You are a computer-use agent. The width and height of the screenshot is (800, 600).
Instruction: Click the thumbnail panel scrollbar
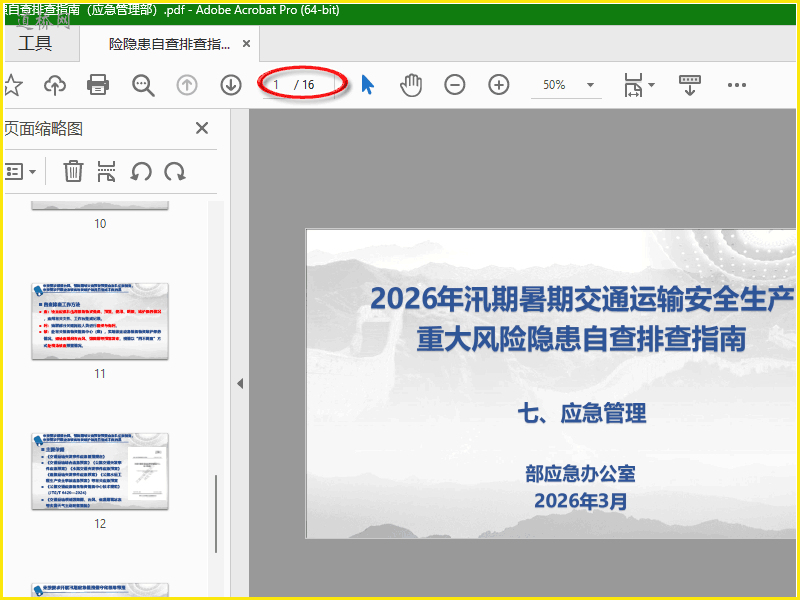(216, 514)
